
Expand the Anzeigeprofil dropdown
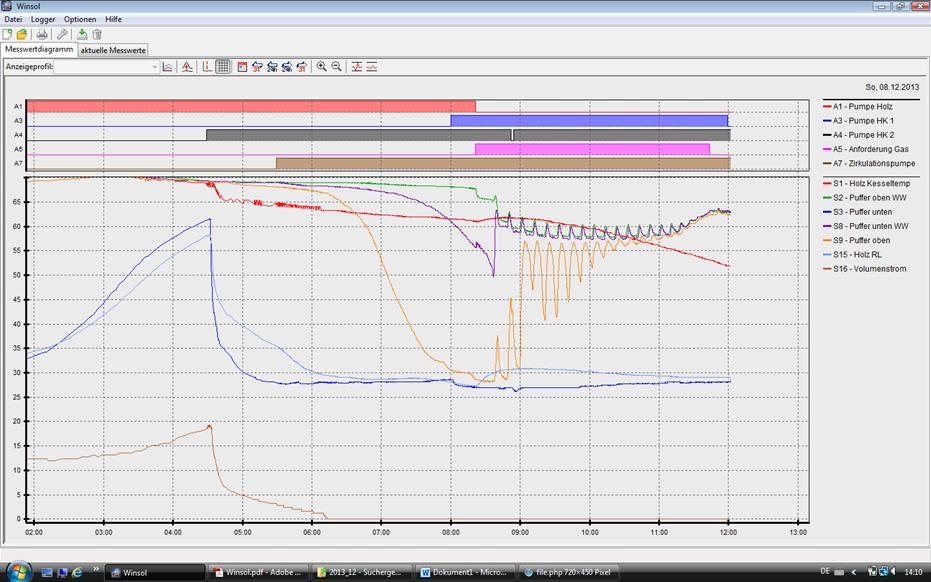click(x=155, y=67)
